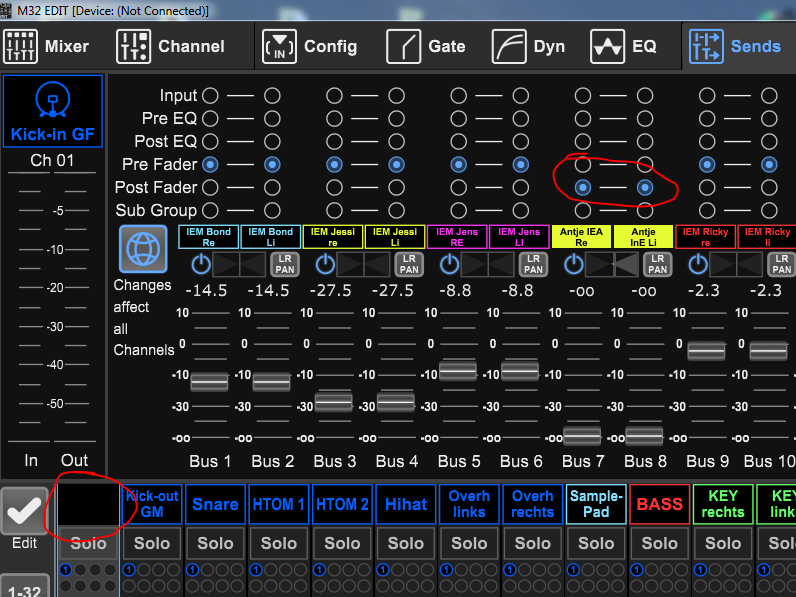
Task: Toggle the power icon for Antje IEA send
Action: pos(574,264)
